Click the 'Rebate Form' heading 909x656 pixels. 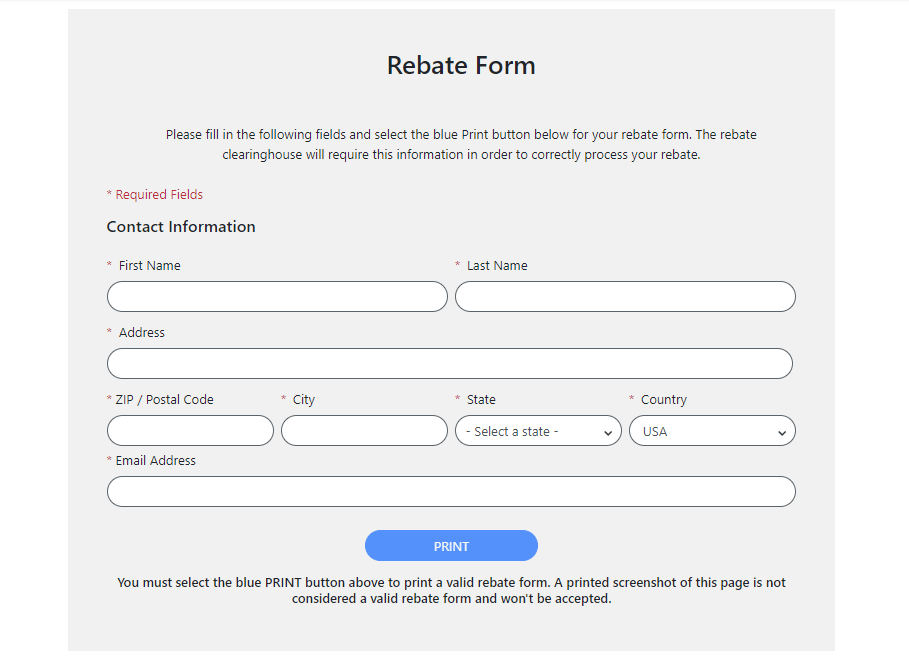click(461, 65)
